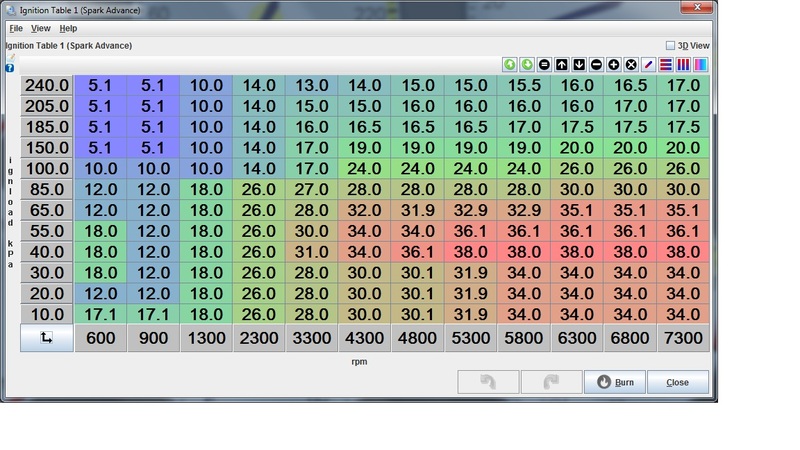Select cell 27.0 in the 85.0 row
800x450 pixels.
(312, 189)
